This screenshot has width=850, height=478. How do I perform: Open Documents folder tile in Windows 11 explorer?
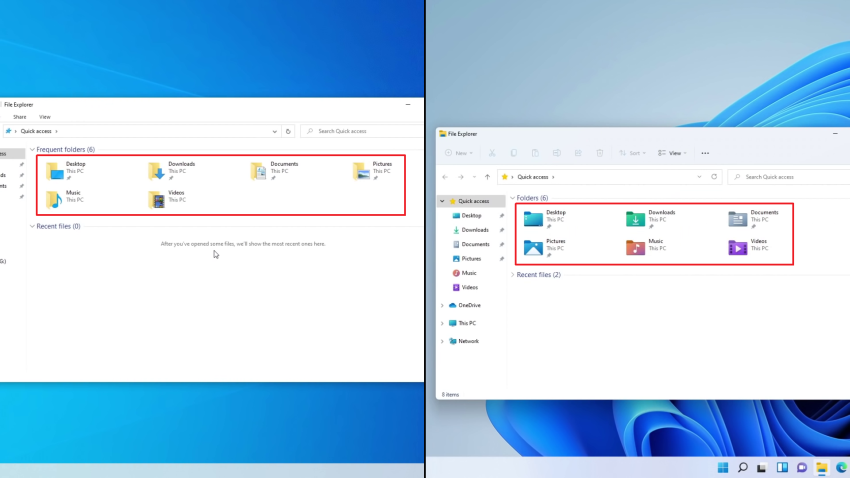pyautogui.click(x=754, y=219)
